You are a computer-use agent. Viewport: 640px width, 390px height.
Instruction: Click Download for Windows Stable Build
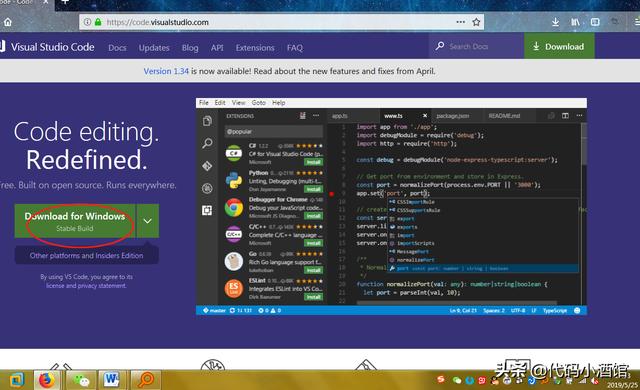(75, 221)
